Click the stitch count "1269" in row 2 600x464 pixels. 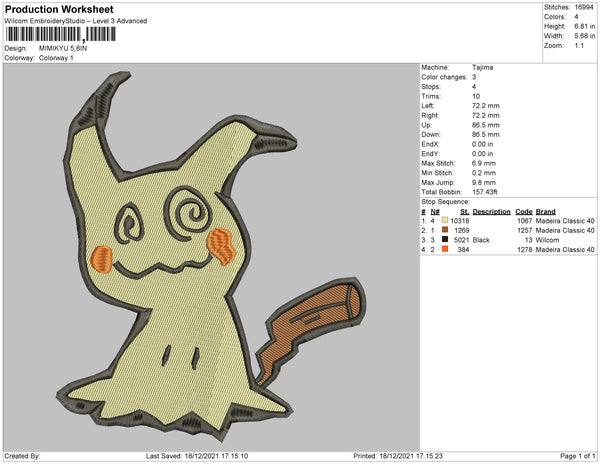[461, 230]
